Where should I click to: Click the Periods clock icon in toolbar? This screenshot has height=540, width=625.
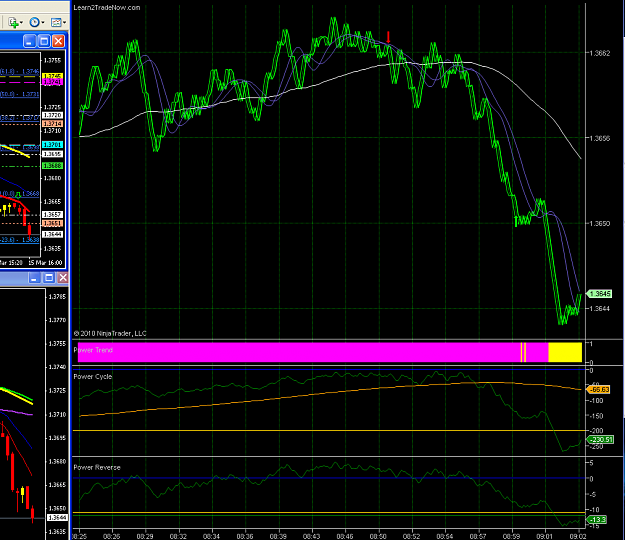click(x=35, y=22)
